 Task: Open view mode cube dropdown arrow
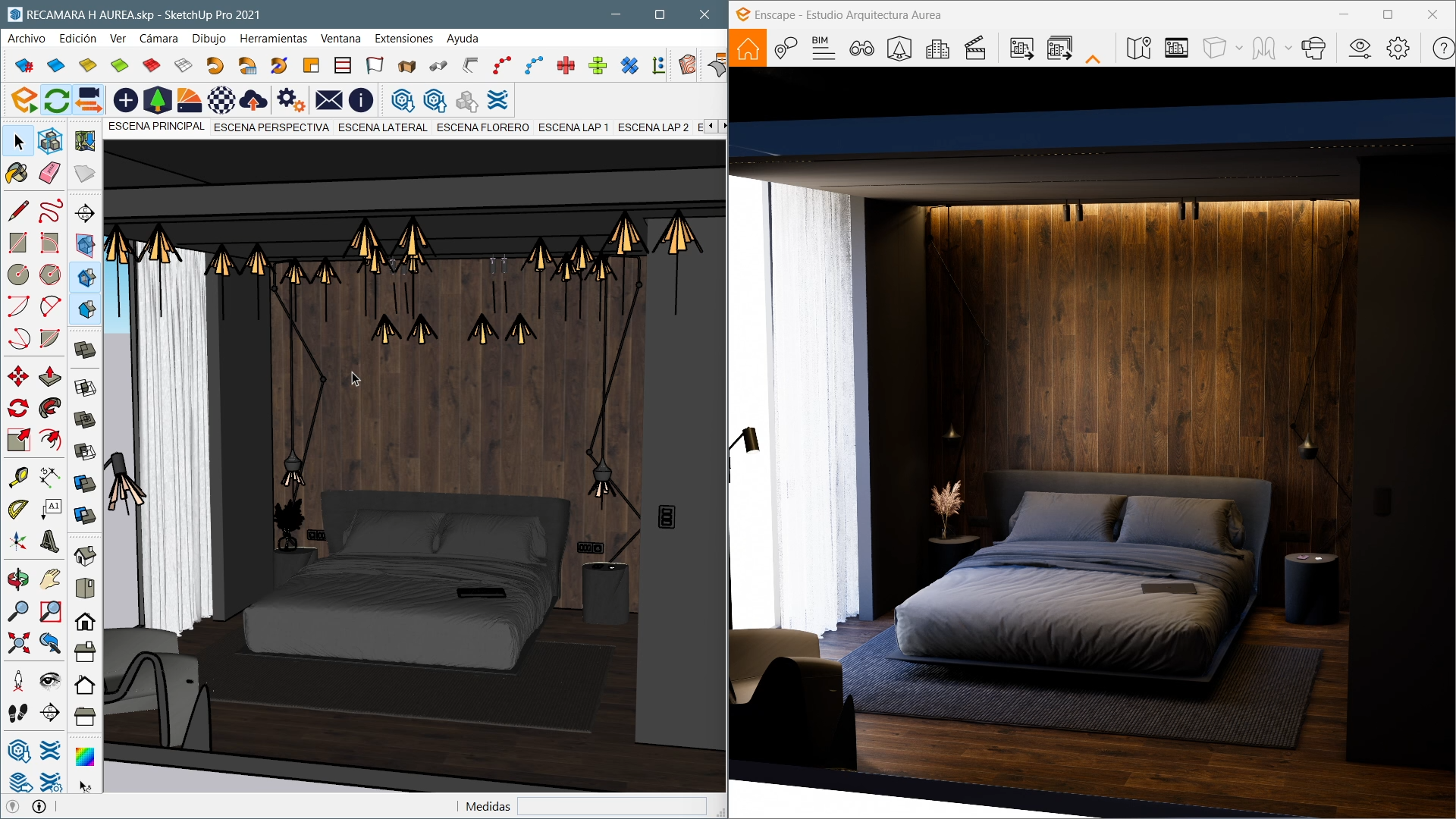pos(1239,49)
